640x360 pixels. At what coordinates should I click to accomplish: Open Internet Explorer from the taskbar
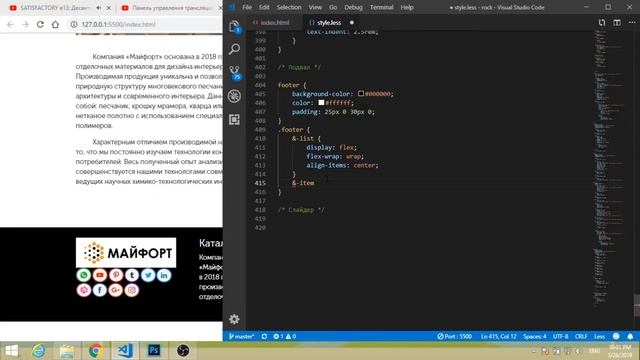pos(39,351)
